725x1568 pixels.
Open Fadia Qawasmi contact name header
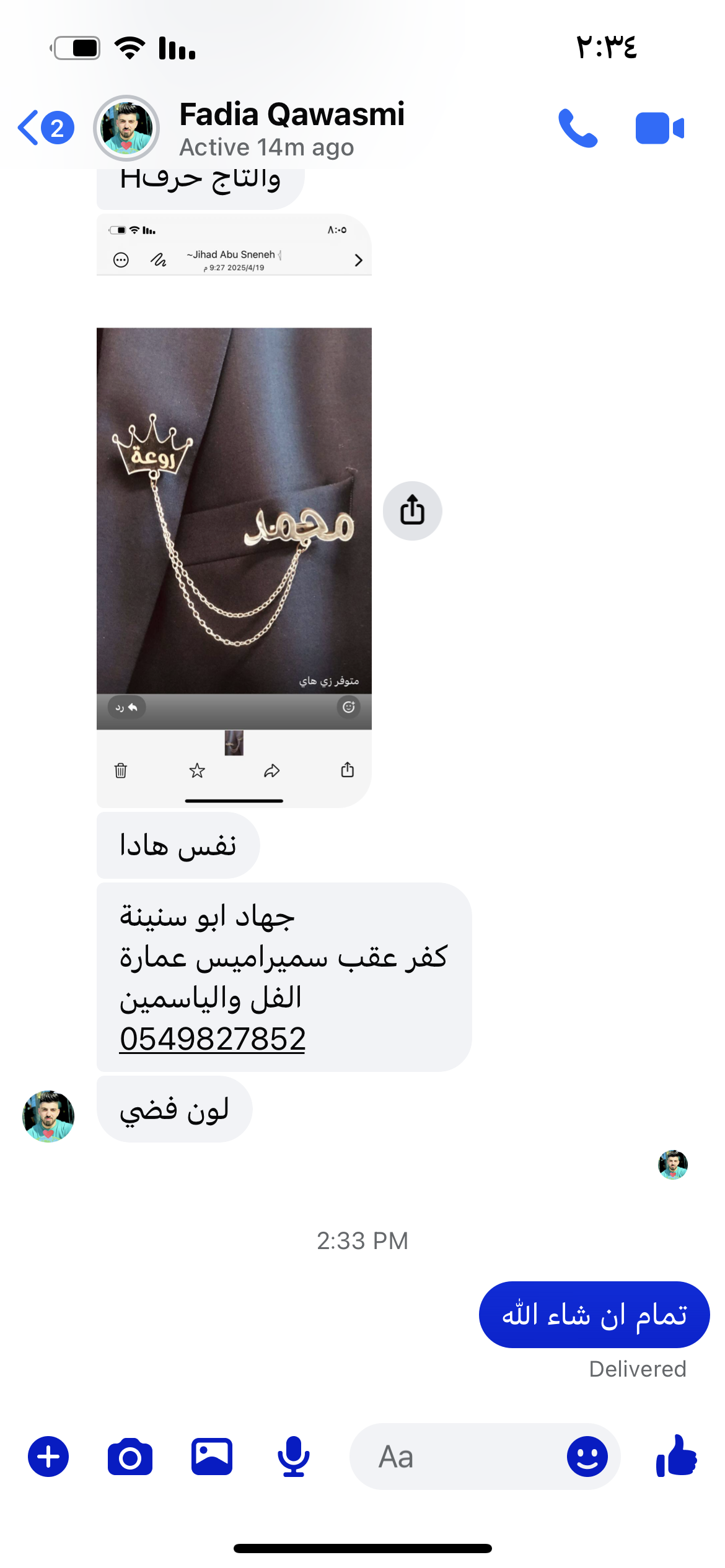[x=292, y=115]
